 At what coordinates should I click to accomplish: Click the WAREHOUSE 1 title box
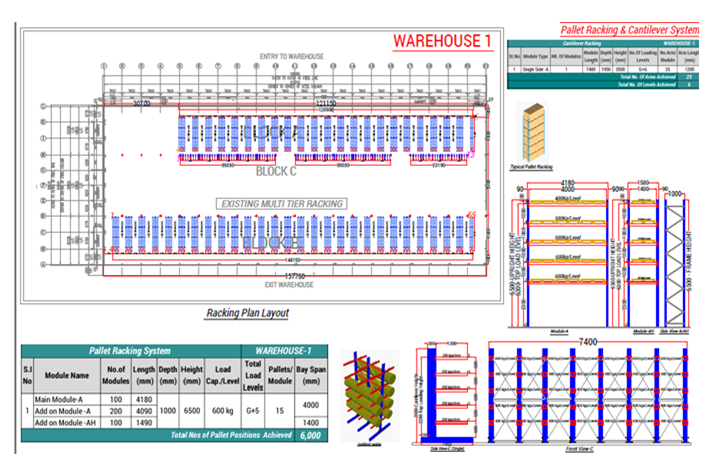click(442, 41)
